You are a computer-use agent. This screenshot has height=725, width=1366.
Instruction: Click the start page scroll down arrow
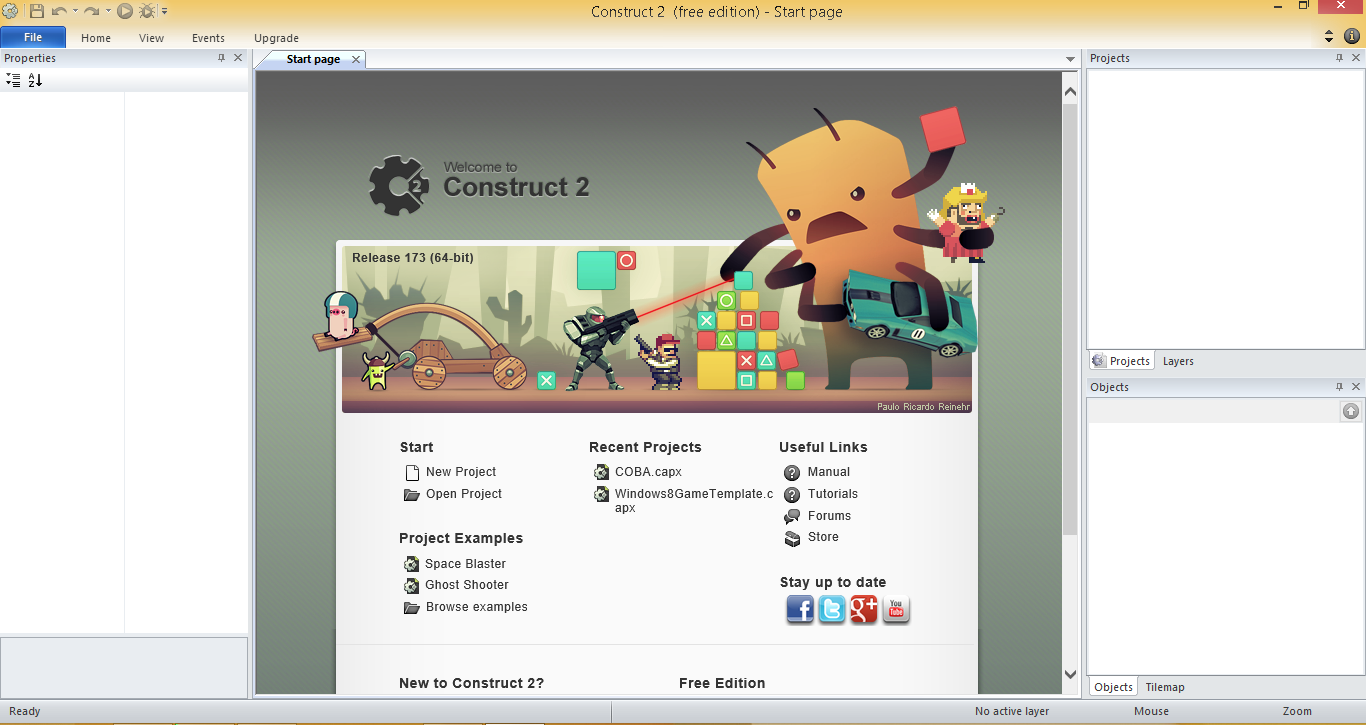1070,675
